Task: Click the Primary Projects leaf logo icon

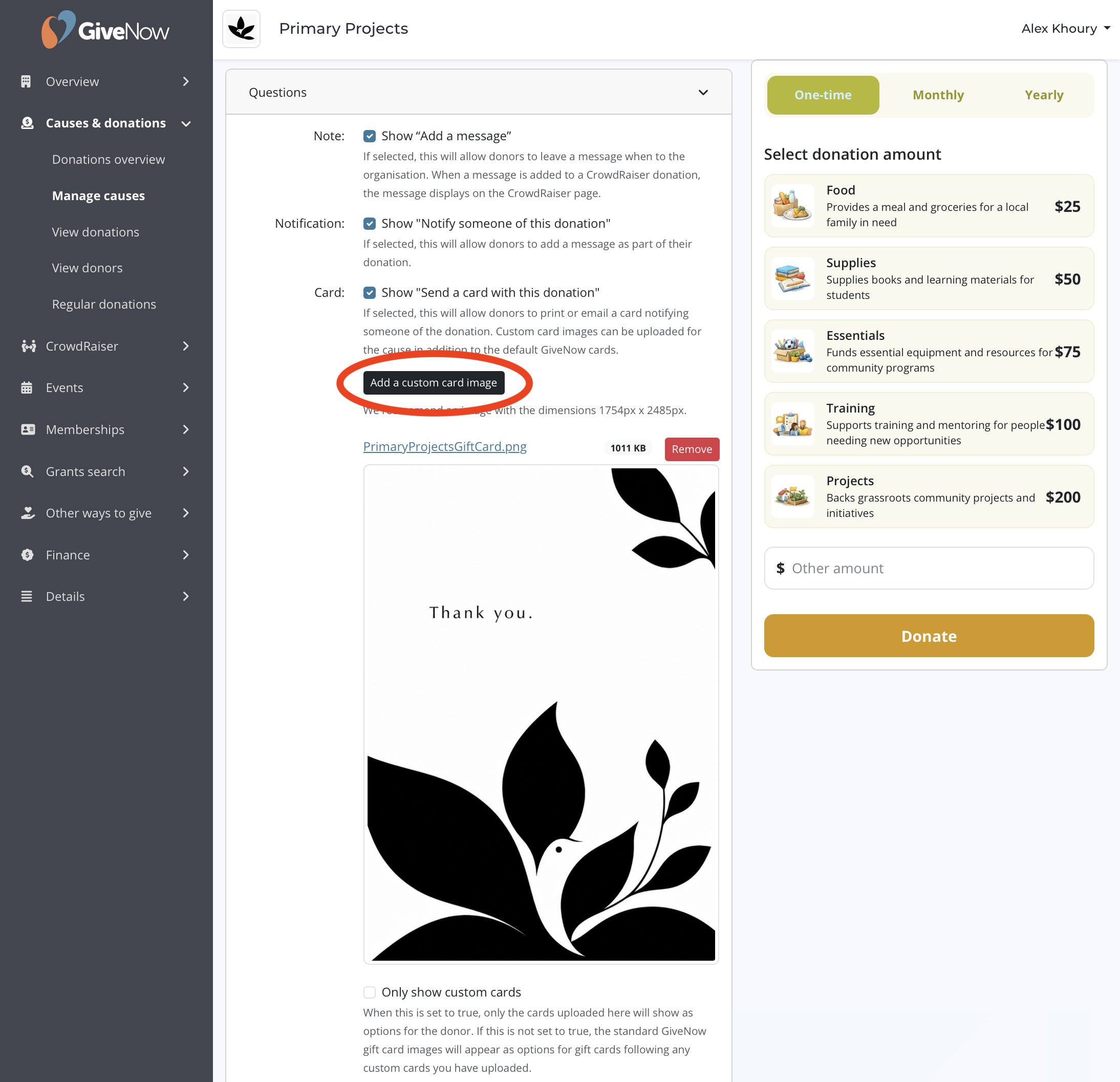Action: point(241,29)
